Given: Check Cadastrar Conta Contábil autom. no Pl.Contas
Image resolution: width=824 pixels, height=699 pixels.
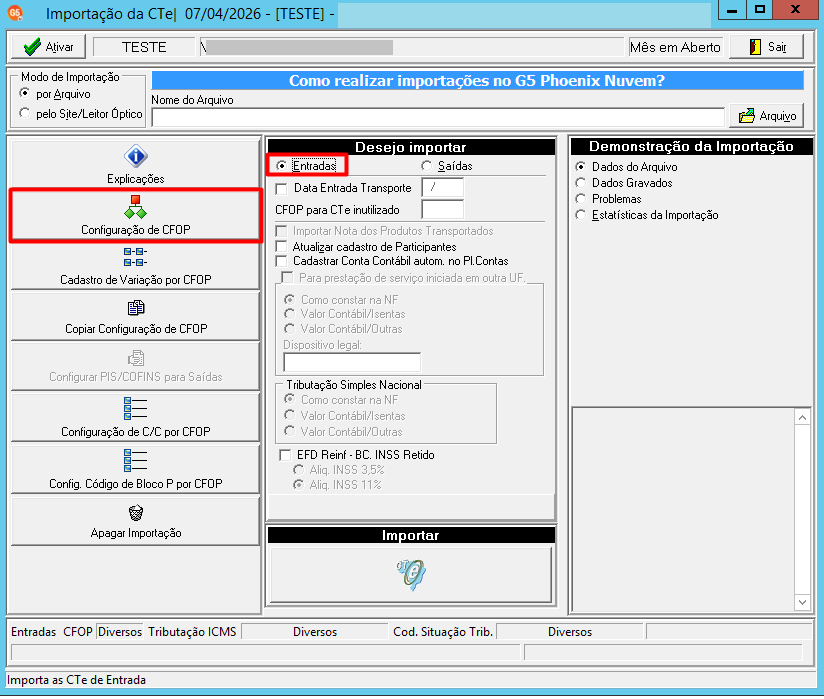Looking at the screenshot, I should coord(282,261).
